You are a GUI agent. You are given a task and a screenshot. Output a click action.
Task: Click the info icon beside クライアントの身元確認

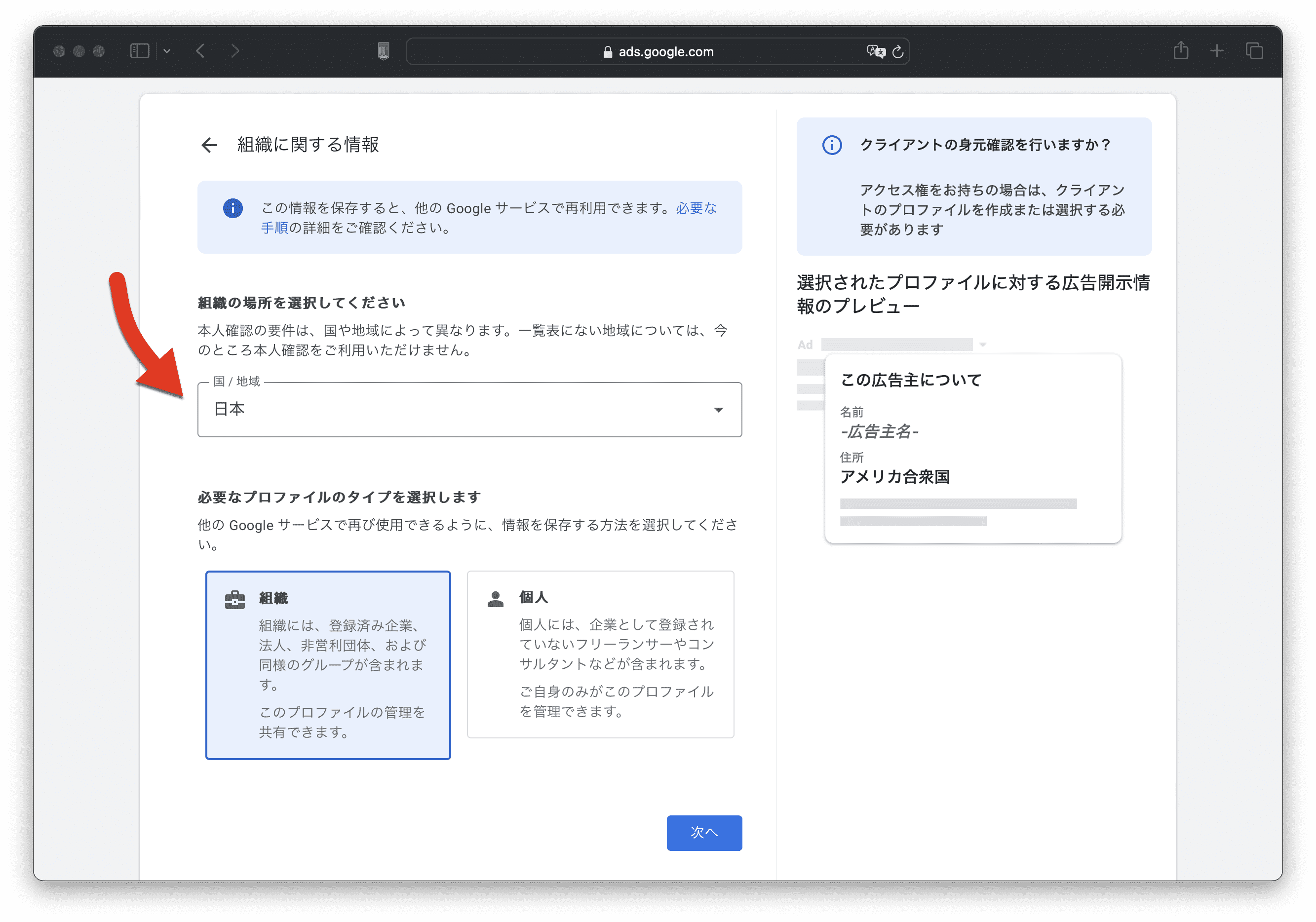832,145
